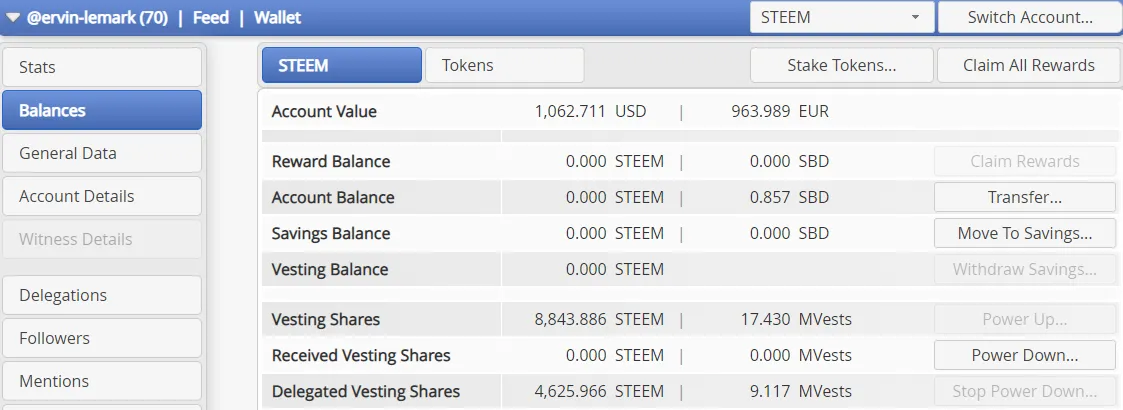Click the Power Down... button
Image resolution: width=1123 pixels, height=410 pixels.
click(x=1025, y=356)
